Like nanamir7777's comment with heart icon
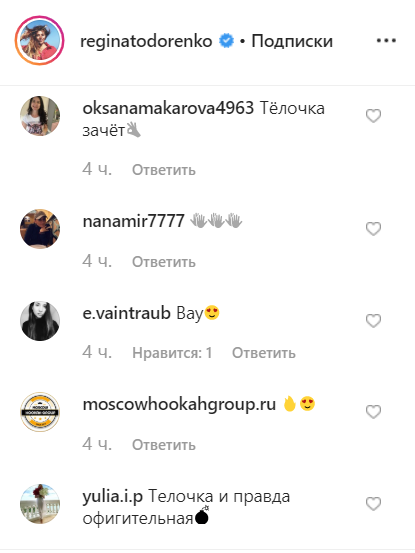 [x=373, y=229]
